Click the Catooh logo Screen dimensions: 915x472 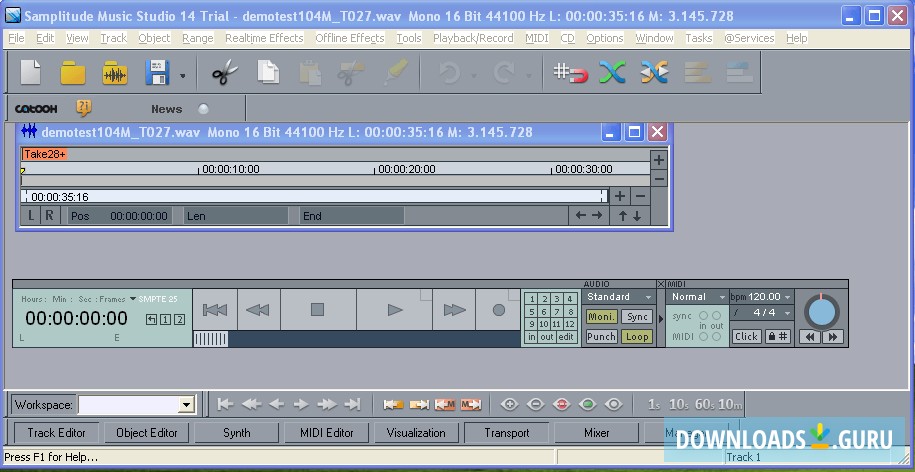[36, 109]
